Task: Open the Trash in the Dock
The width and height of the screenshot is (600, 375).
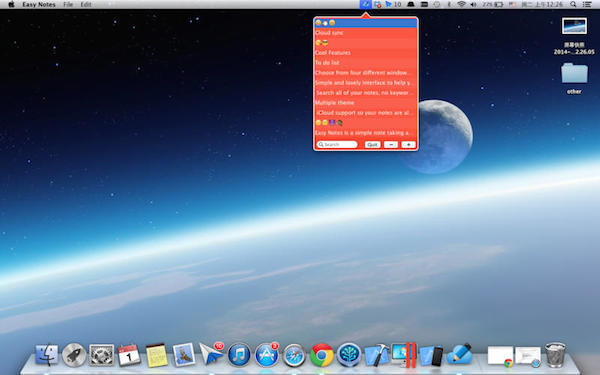Action: pyautogui.click(x=555, y=355)
